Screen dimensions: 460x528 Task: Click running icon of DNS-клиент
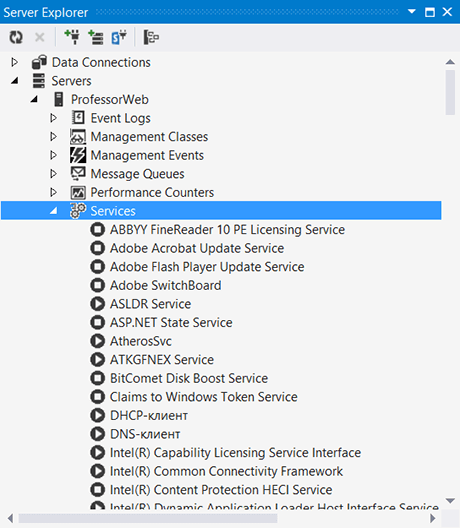tap(98, 434)
